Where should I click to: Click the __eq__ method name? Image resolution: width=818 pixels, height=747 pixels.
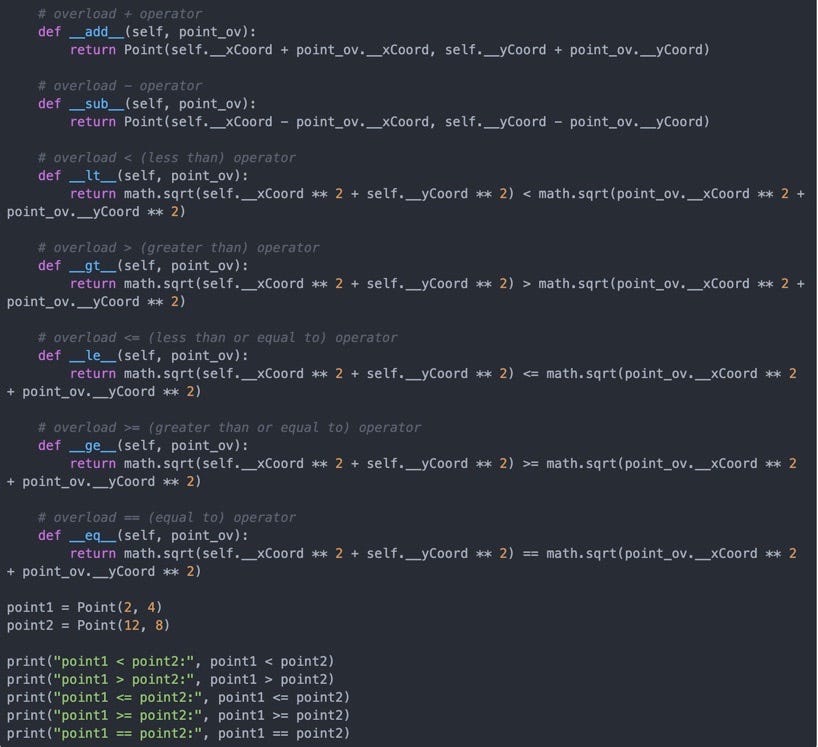point(93,536)
